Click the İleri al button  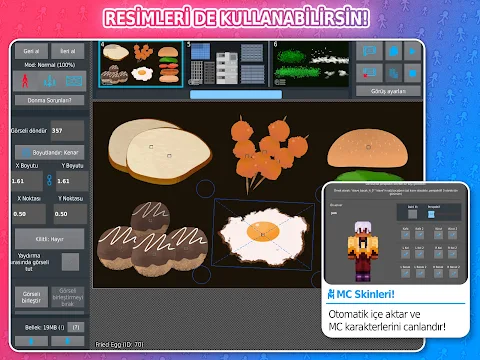[68, 51]
